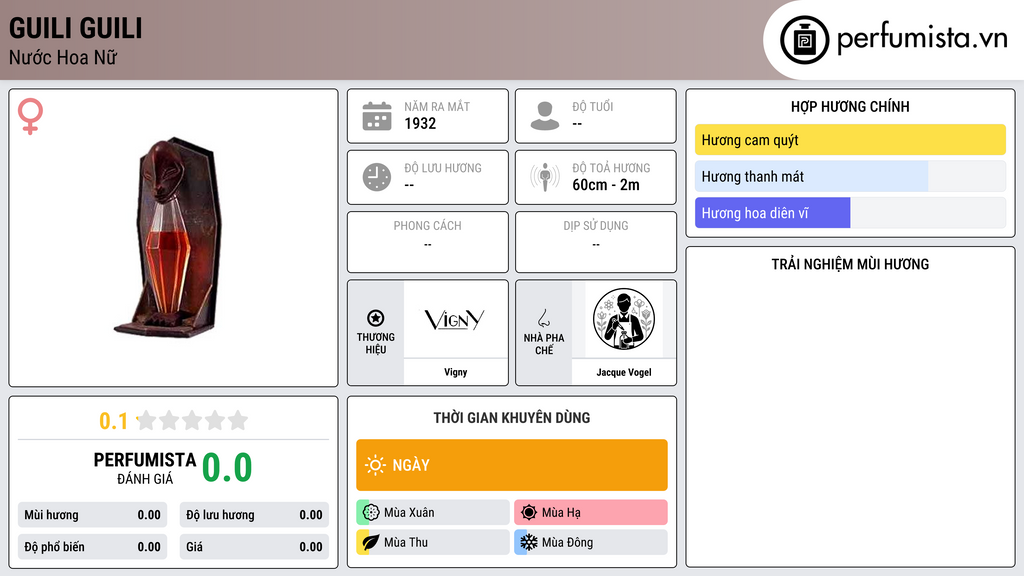The image size is (1024, 576).
Task: Click the GUILI GUILI title heading
Action: click(x=76, y=28)
